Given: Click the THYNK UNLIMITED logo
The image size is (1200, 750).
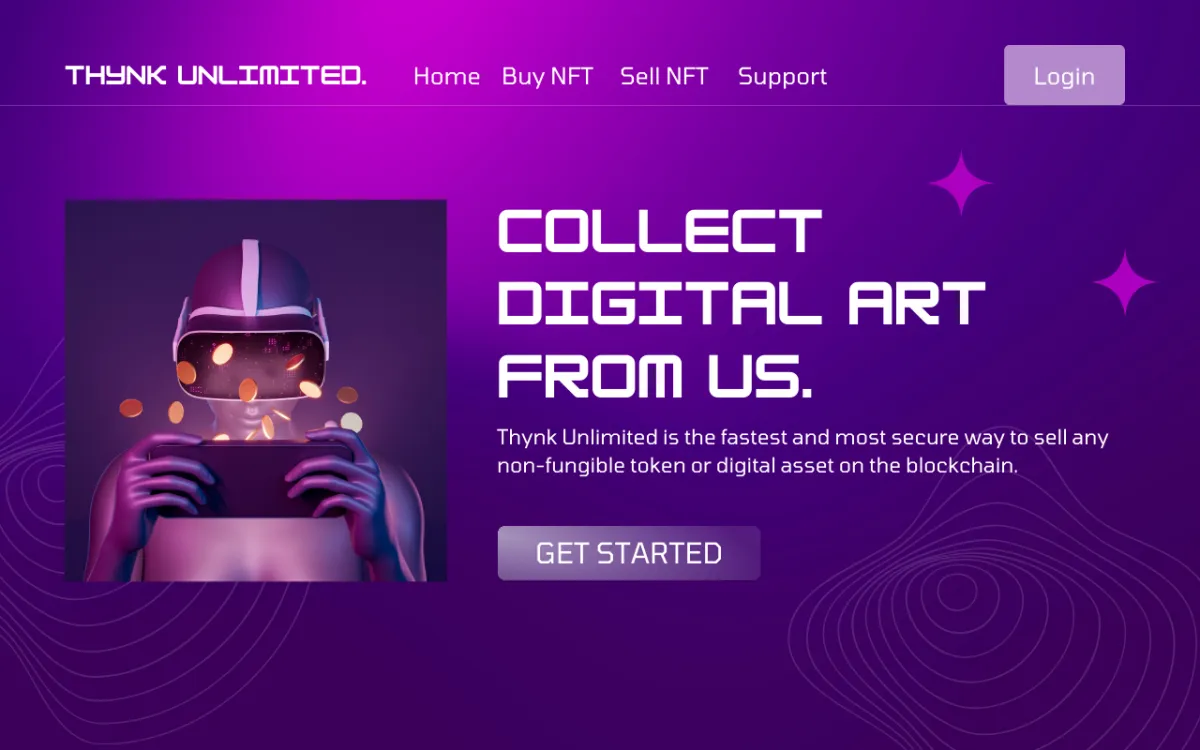Looking at the screenshot, I should coord(216,76).
